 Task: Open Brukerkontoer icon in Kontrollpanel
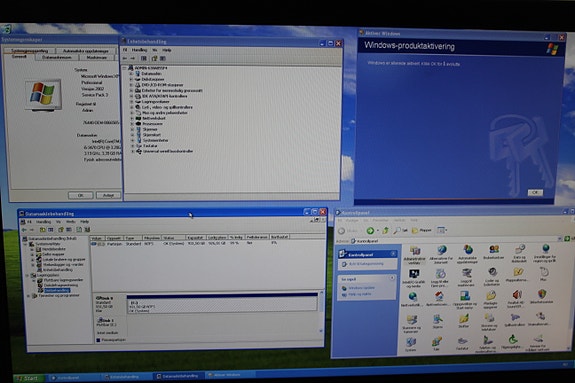[x=494, y=253]
